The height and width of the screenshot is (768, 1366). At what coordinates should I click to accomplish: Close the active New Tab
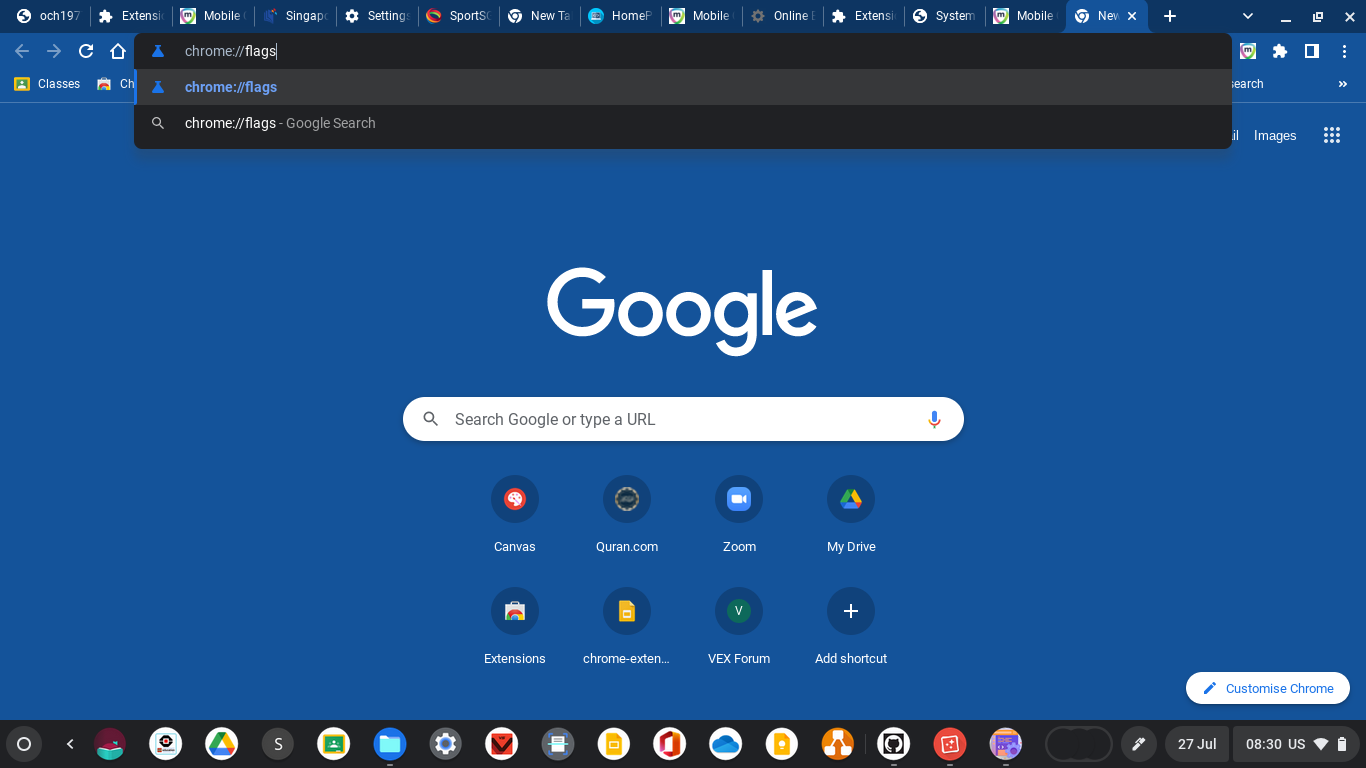click(1132, 16)
